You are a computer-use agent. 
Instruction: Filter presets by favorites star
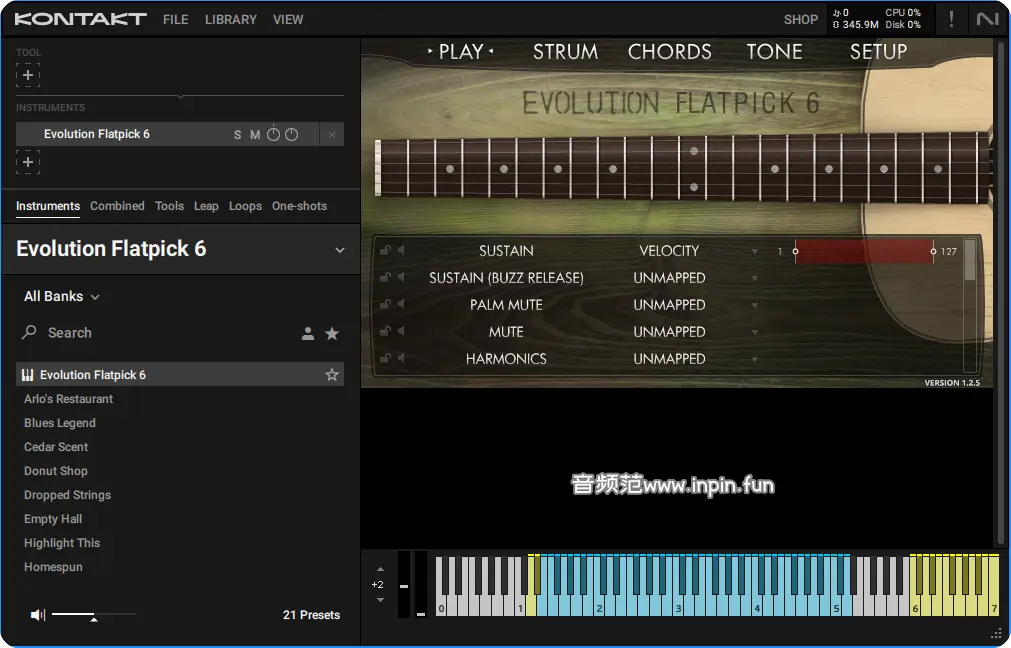[332, 333]
